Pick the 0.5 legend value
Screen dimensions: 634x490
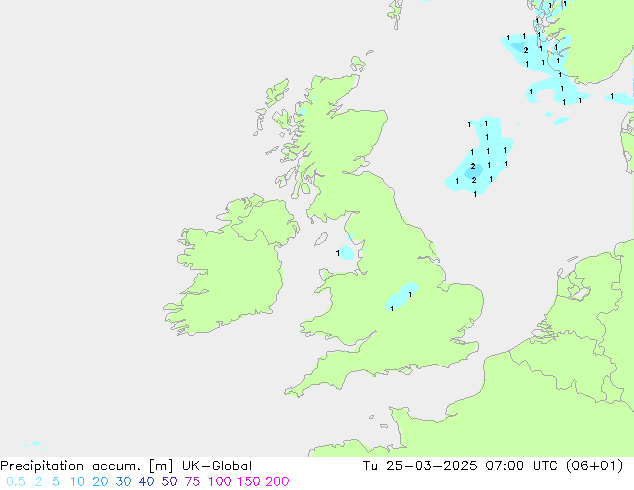click(16, 482)
